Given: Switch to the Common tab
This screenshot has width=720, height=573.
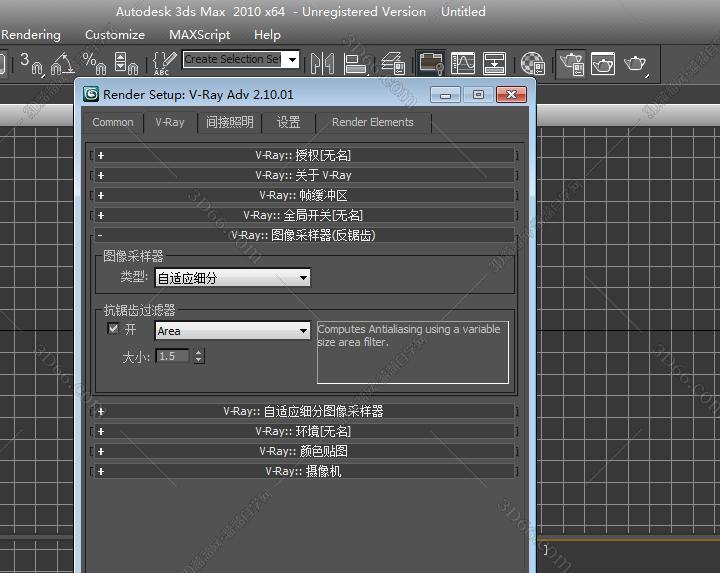Looking at the screenshot, I should 112,122.
